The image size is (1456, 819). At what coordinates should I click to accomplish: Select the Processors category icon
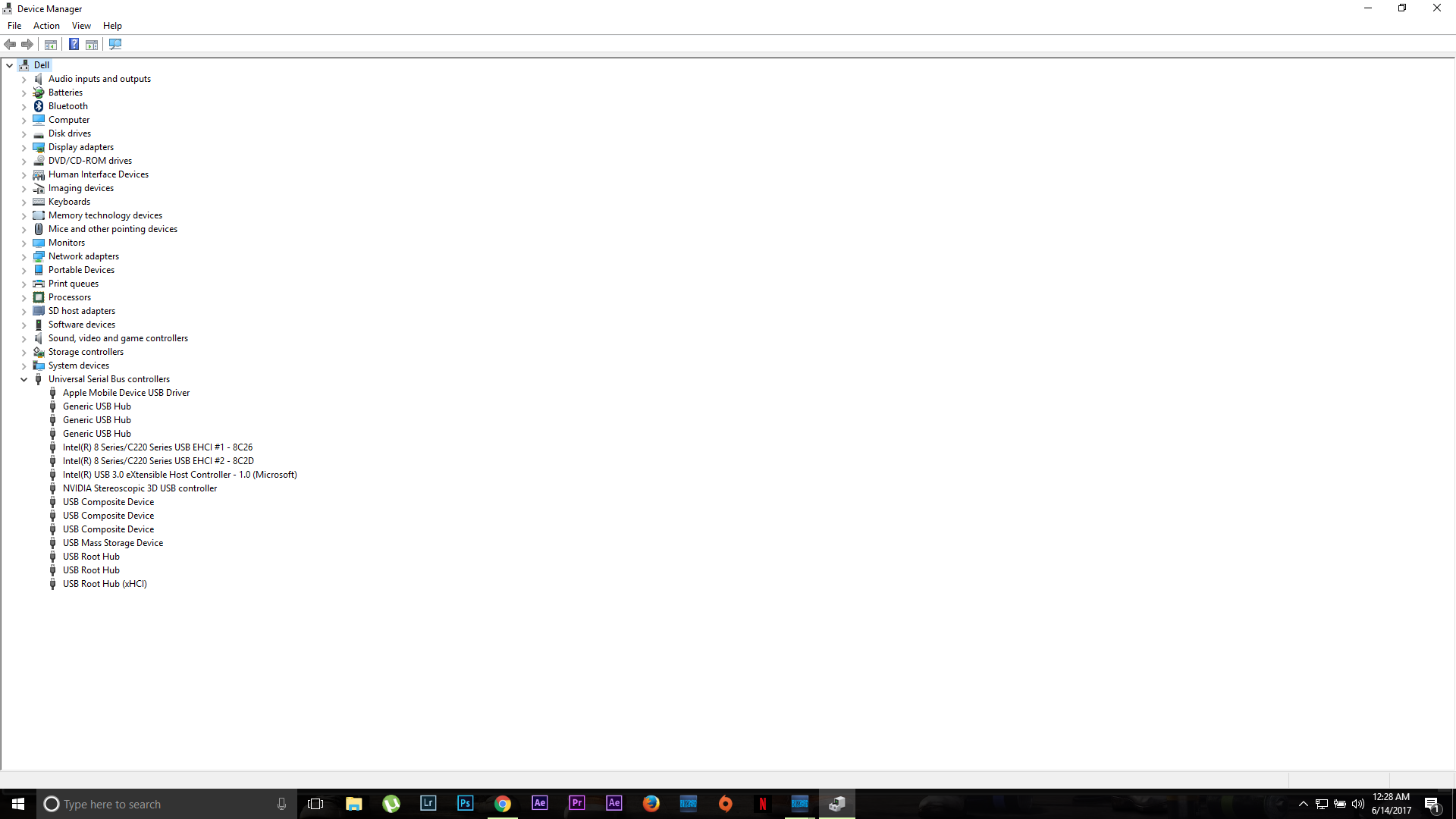[39, 297]
